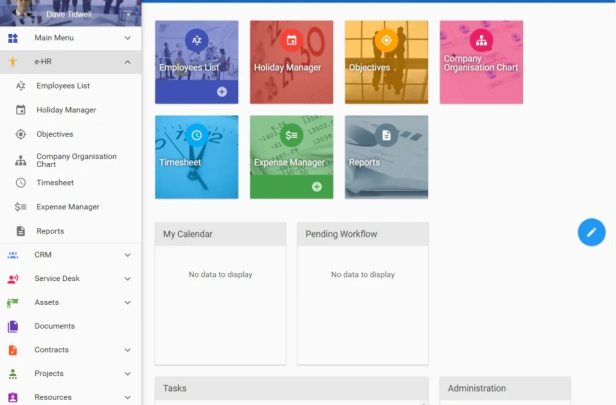
Task: Click the calendar icon on Holiday Manager tile
Action: (292, 40)
